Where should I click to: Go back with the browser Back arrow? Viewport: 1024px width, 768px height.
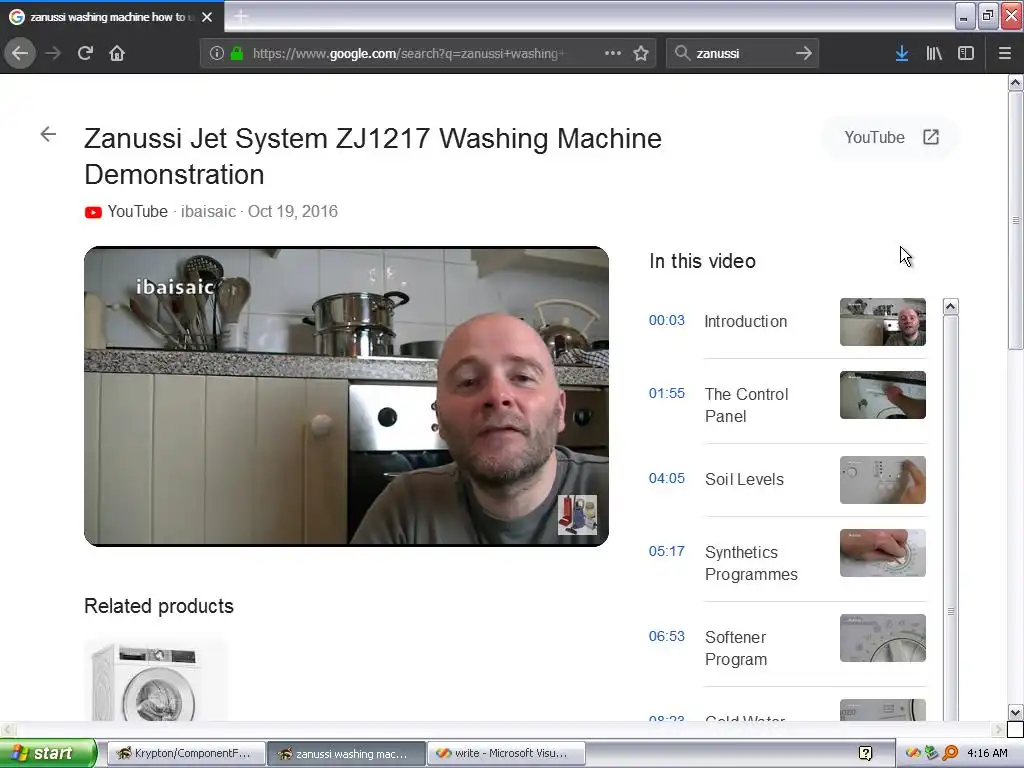point(20,53)
